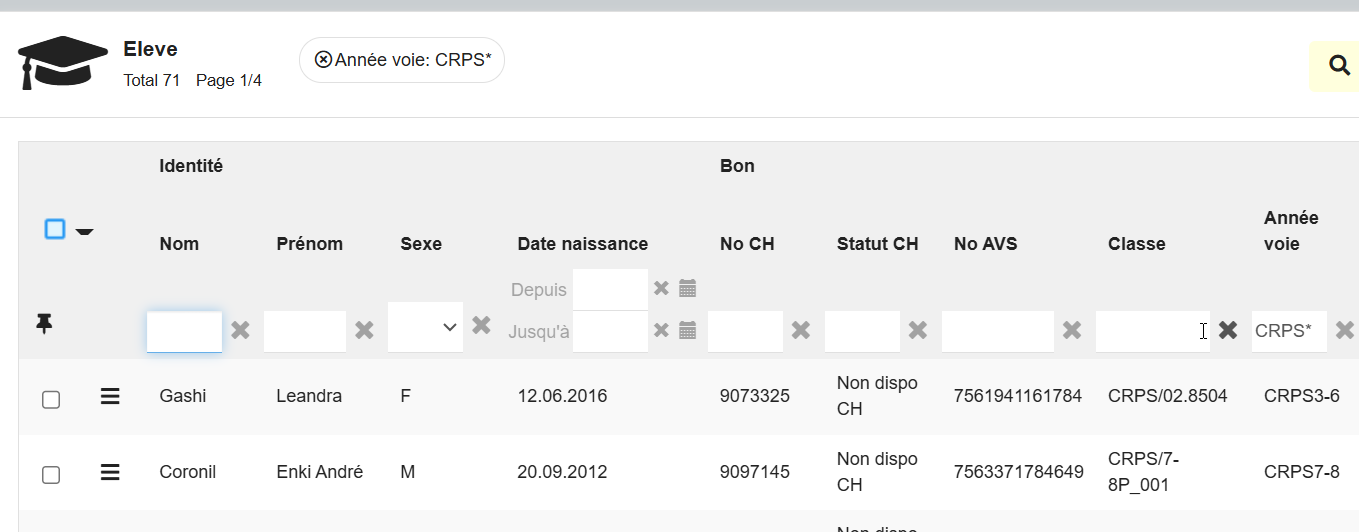Image resolution: width=1359 pixels, height=532 pixels.
Task: Click the Année voie value CRPS3-6
Action: [x=1302, y=396]
